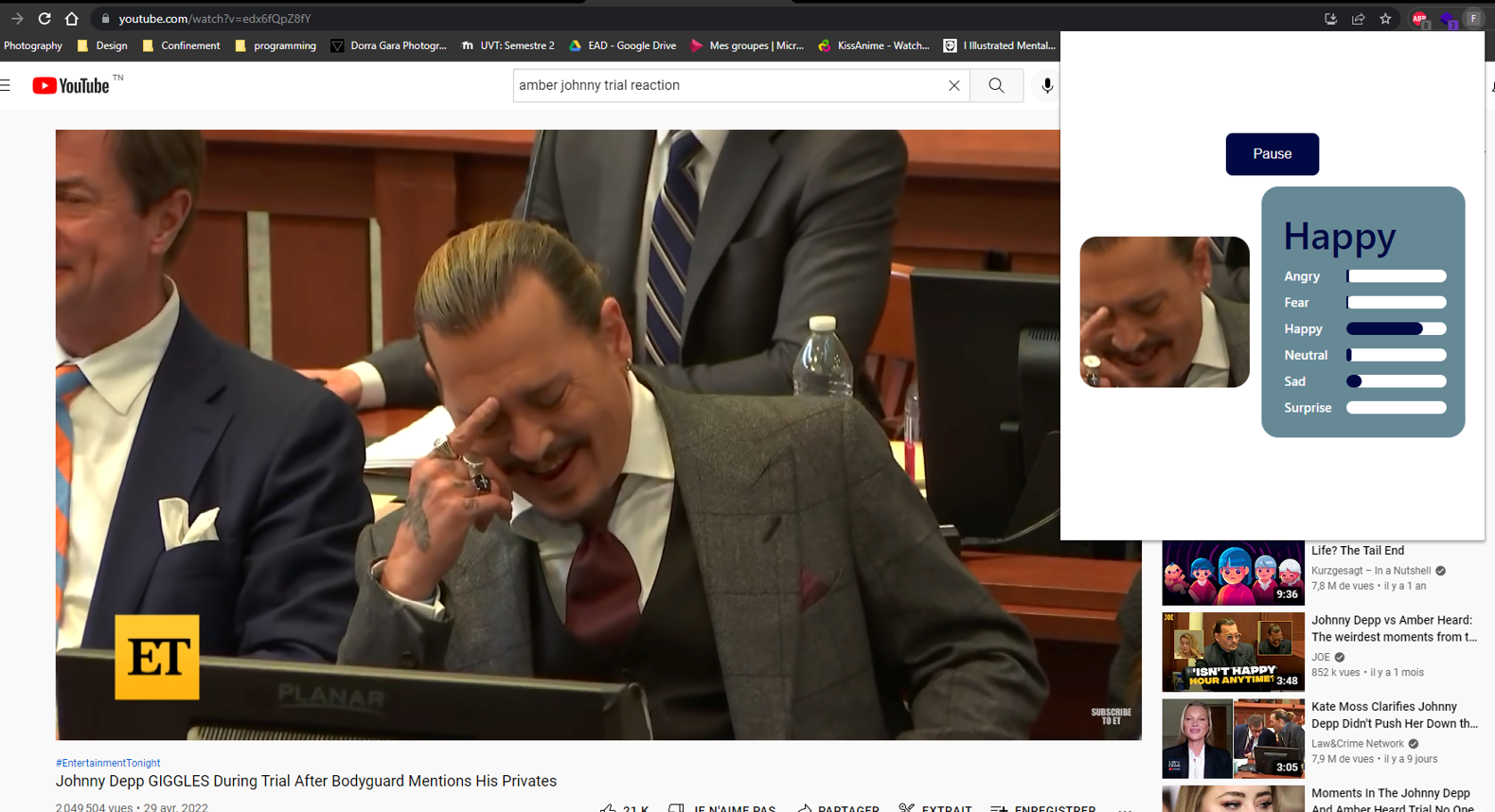The image size is (1495, 812).
Task: Click the ET logo on the video
Action: 157,657
